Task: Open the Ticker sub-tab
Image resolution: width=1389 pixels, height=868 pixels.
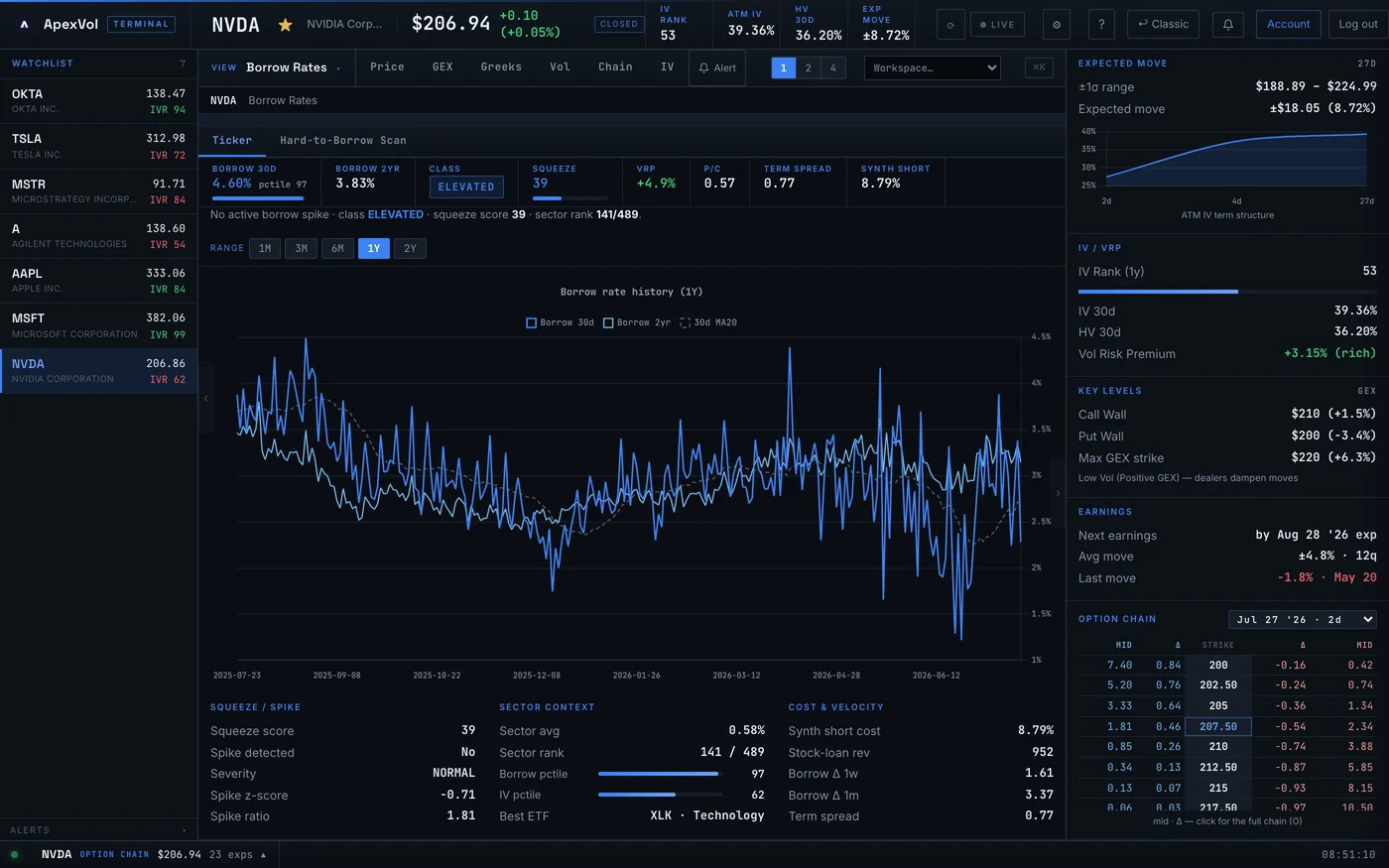Action: [x=232, y=140]
